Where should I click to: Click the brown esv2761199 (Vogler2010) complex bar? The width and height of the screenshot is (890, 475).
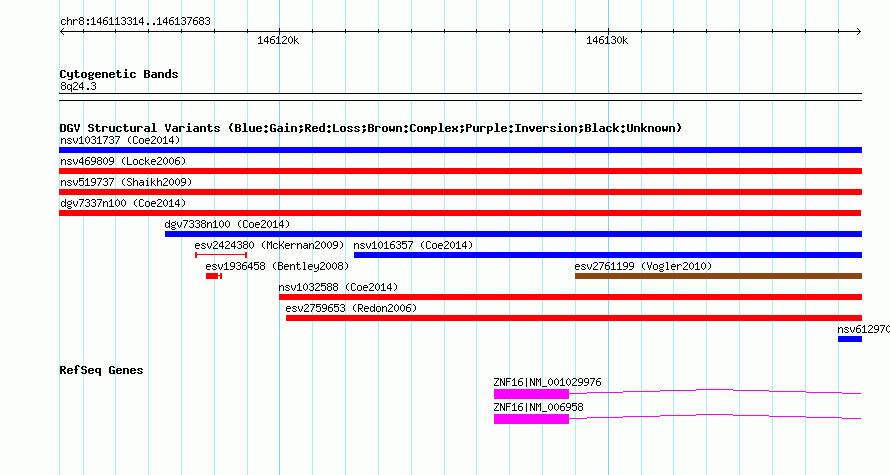(x=719, y=276)
